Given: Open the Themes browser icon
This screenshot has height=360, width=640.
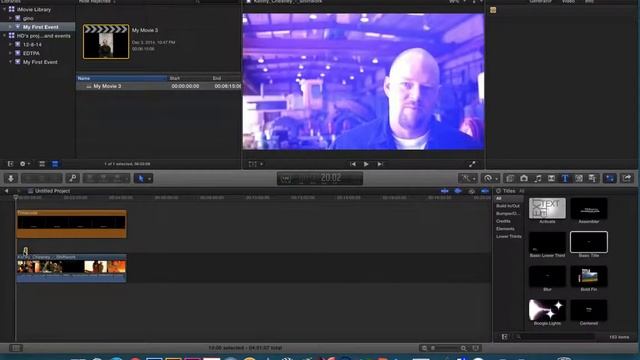Looking at the screenshot, I should click(x=592, y=178).
